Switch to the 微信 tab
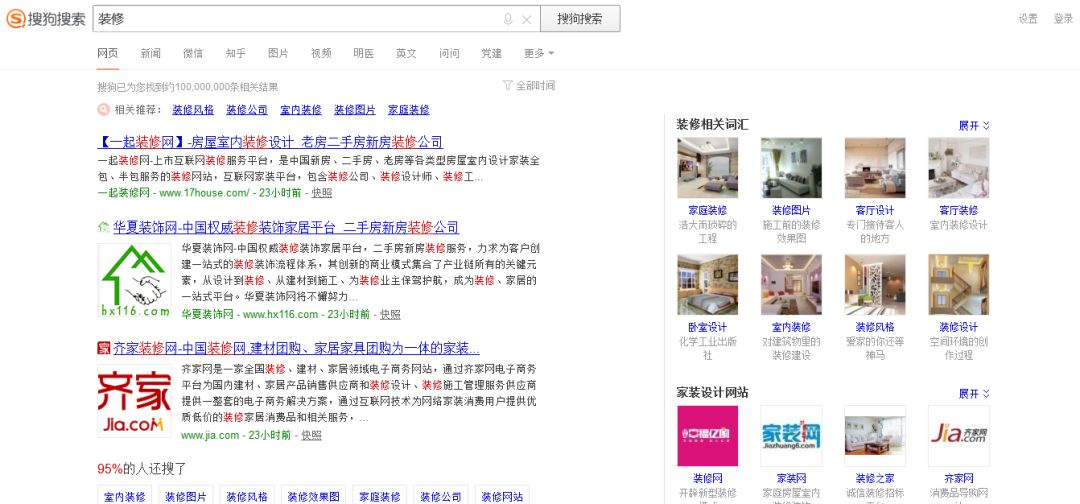 coord(193,53)
